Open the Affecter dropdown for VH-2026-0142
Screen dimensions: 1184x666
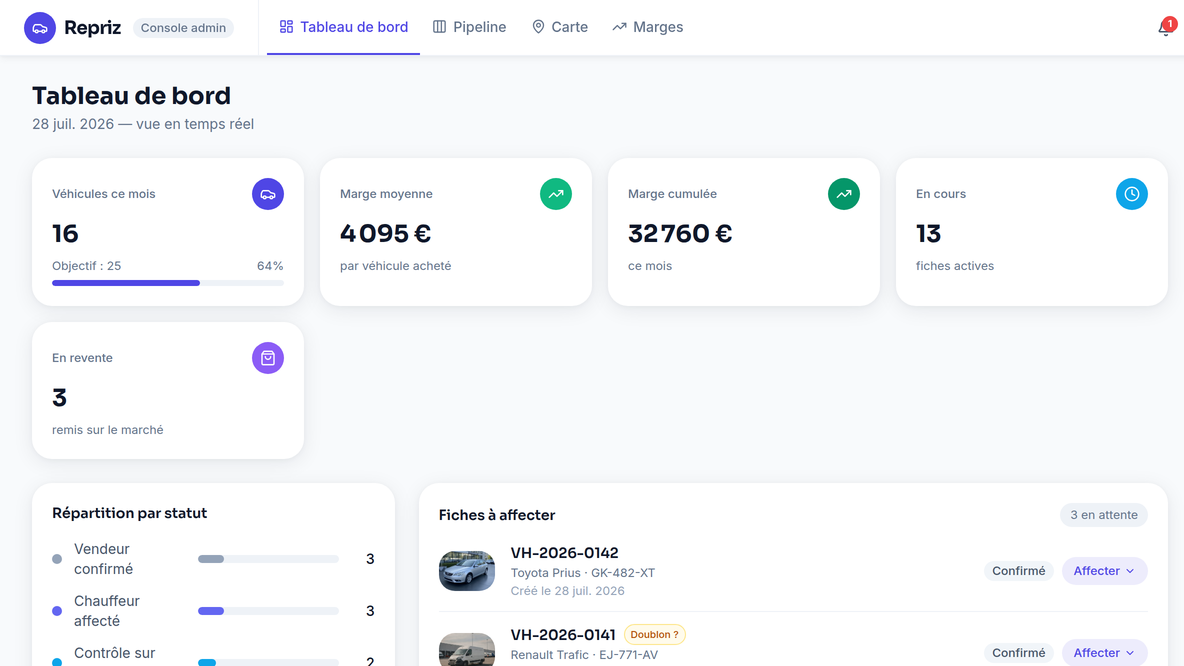point(1105,571)
